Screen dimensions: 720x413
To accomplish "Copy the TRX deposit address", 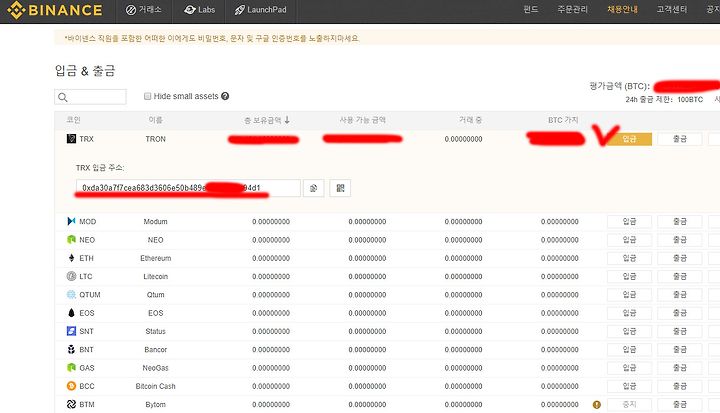I will point(314,188).
